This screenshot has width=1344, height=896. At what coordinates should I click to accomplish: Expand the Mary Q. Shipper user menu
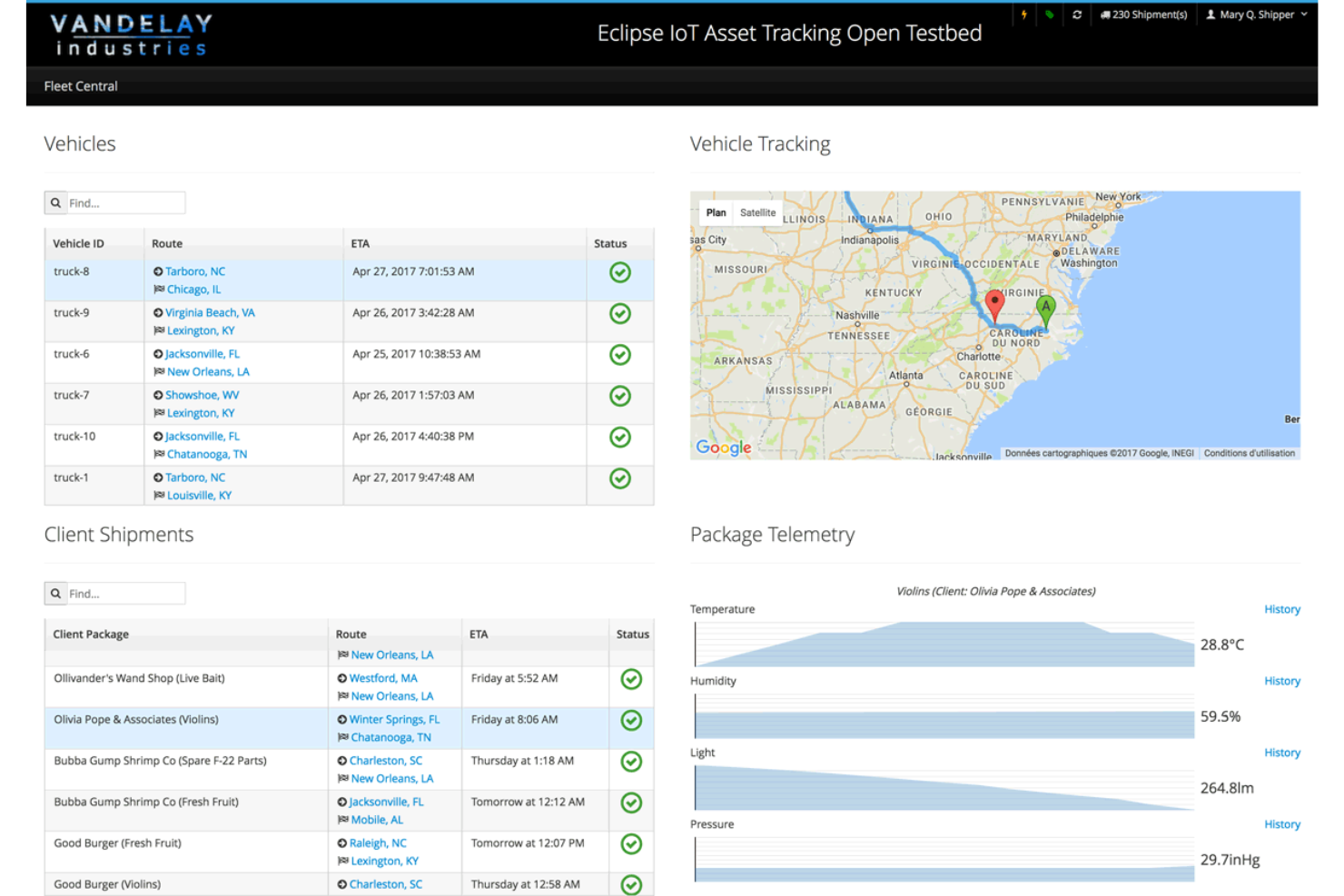(1255, 14)
